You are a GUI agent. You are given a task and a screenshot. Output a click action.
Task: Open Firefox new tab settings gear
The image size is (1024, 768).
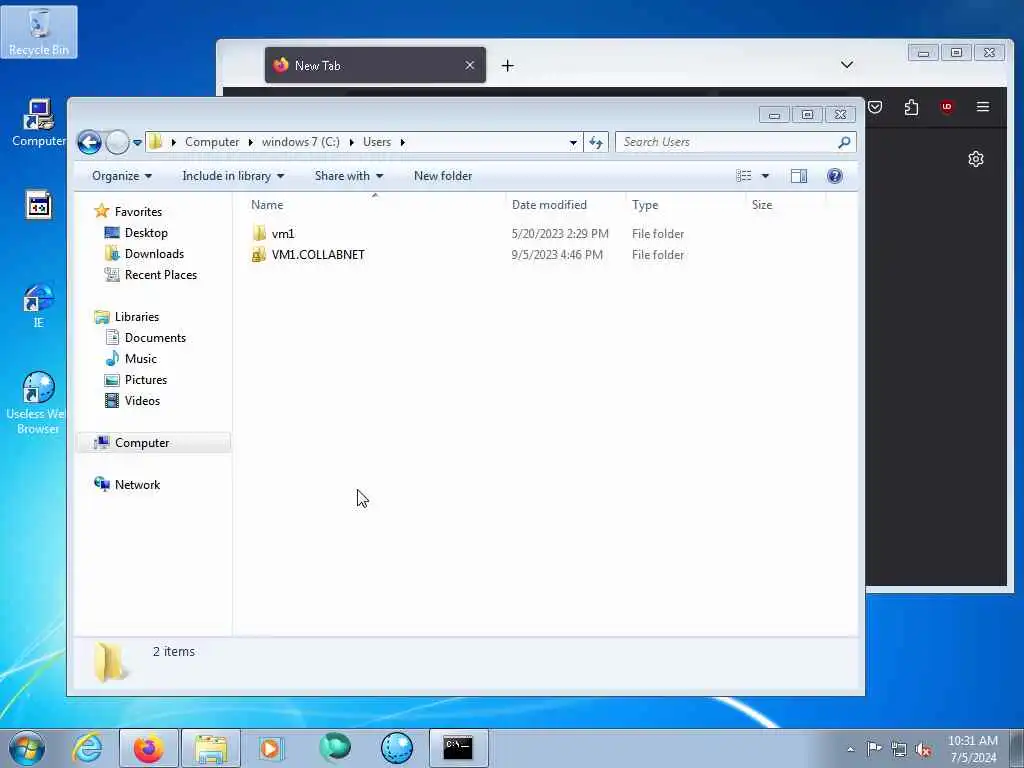click(976, 159)
